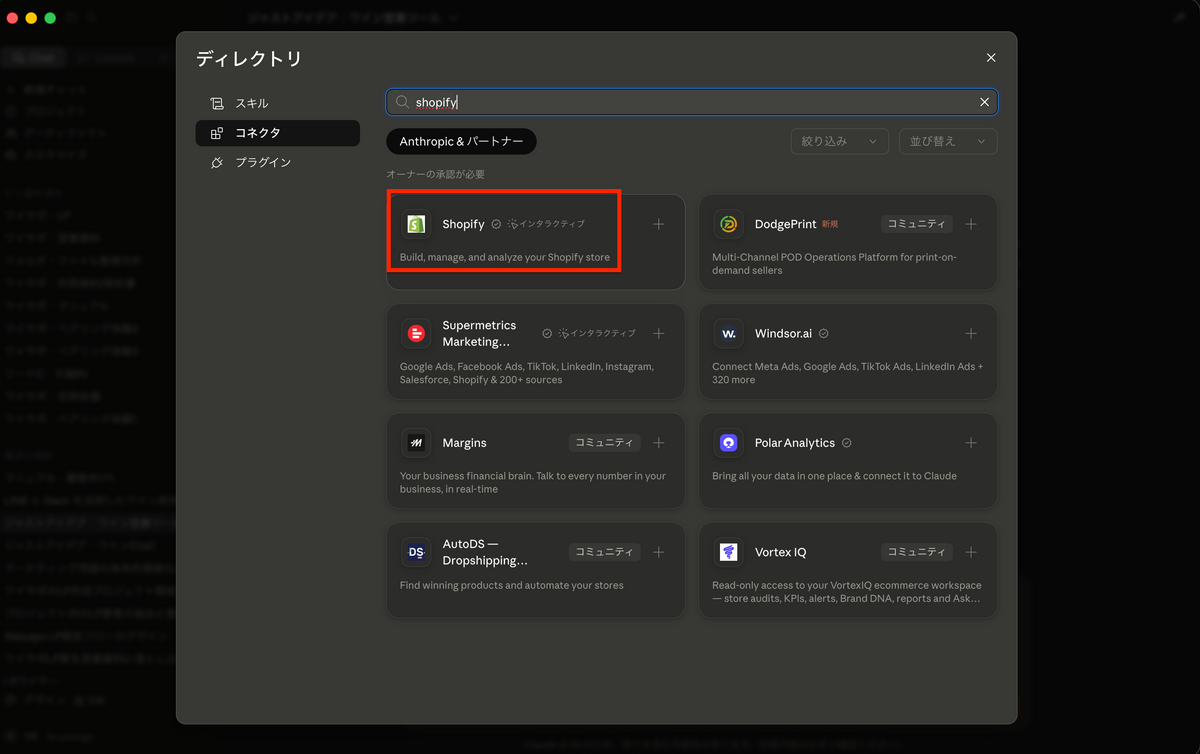Add the DodgePrint connector with plus icon
Viewport: 1200px width, 754px height.
(971, 224)
